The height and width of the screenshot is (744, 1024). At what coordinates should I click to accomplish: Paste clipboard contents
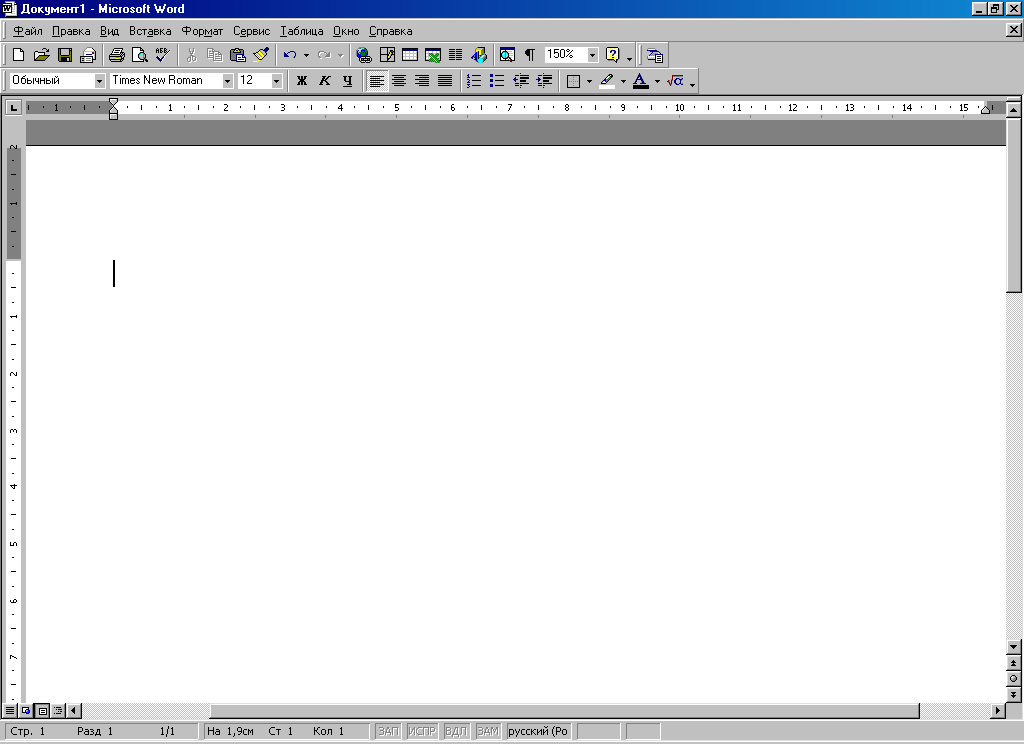pos(238,55)
